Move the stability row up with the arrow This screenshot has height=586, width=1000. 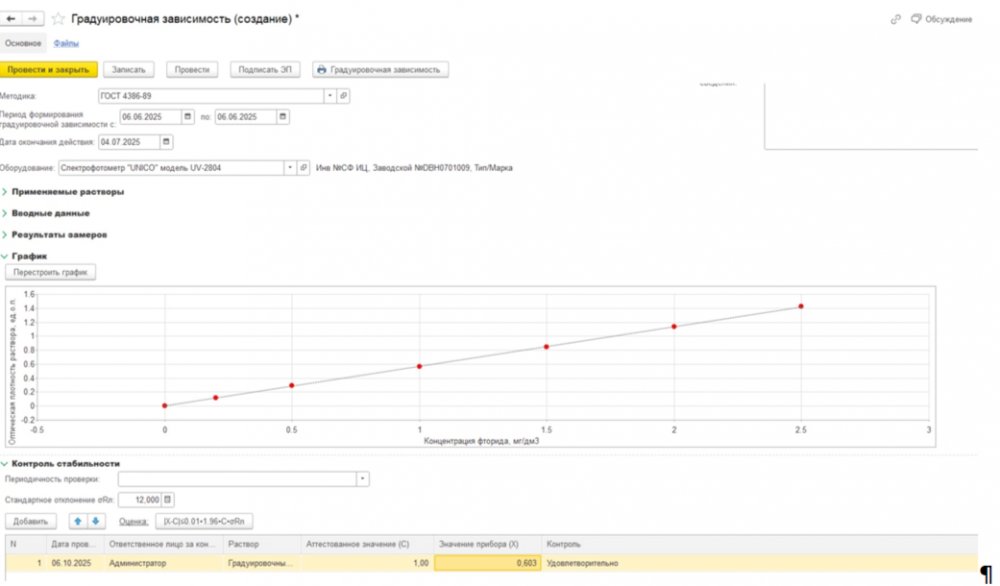tap(78, 521)
